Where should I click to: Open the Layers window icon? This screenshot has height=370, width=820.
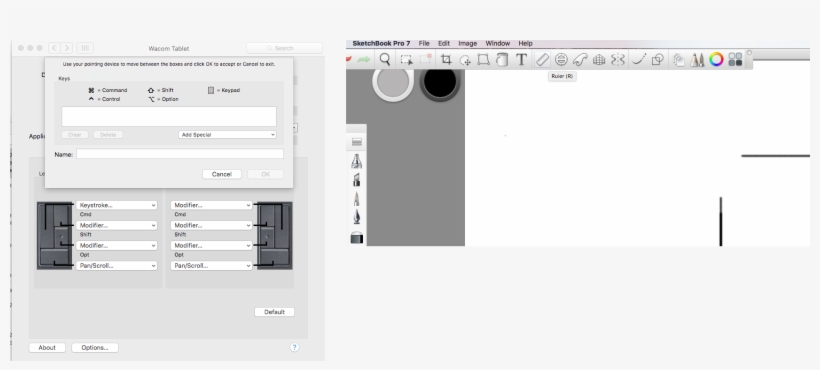tap(679, 60)
